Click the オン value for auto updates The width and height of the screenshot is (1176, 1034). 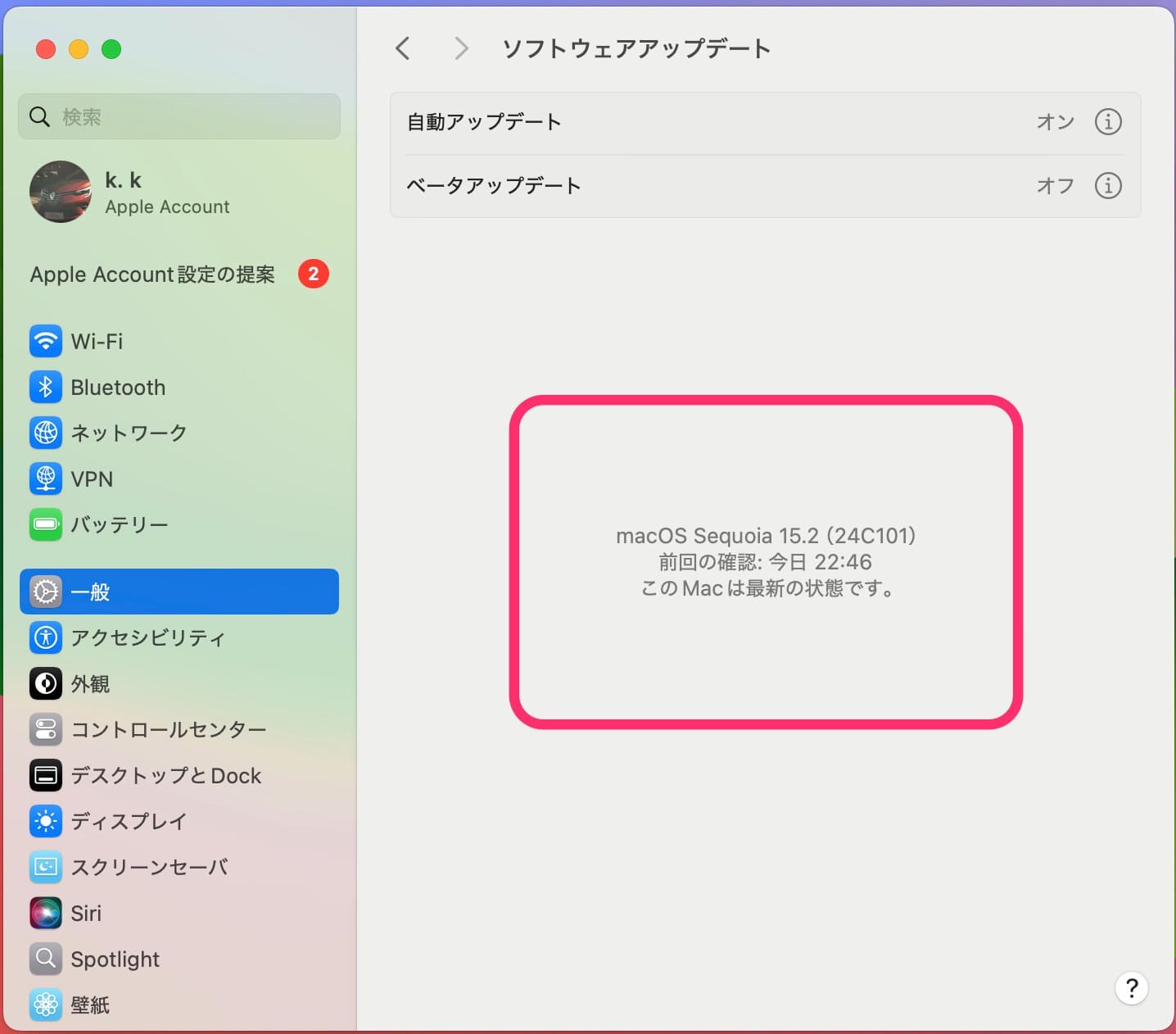pos(1056,122)
